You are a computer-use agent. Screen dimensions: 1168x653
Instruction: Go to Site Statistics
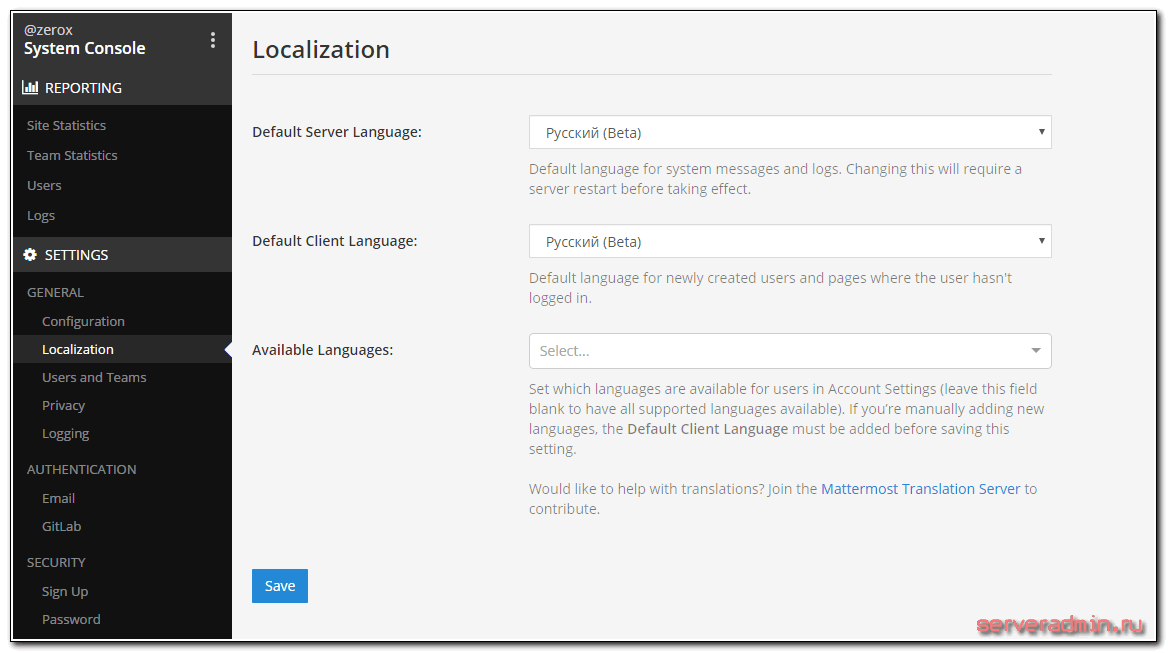(x=66, y=125)
